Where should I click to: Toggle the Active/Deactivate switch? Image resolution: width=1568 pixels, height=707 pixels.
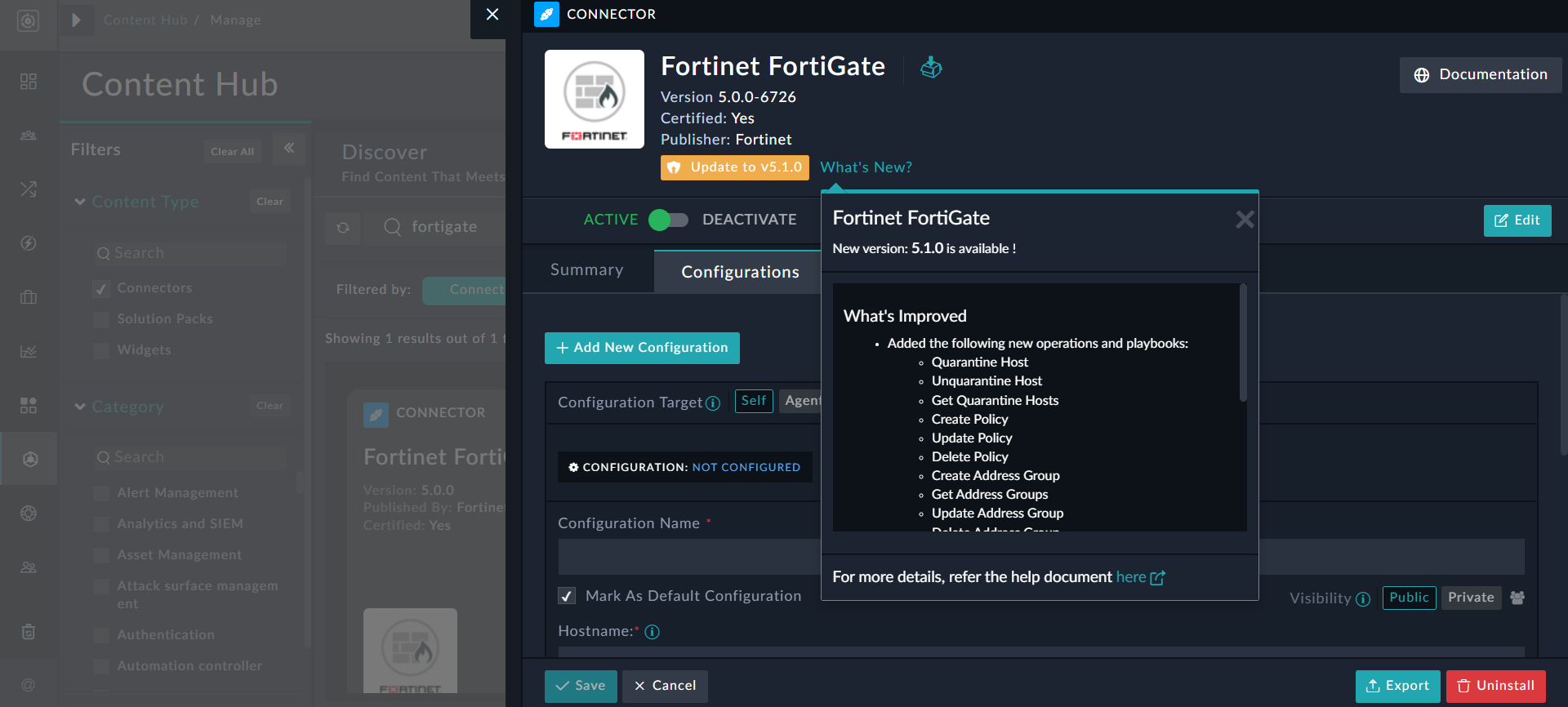(669, 220)
